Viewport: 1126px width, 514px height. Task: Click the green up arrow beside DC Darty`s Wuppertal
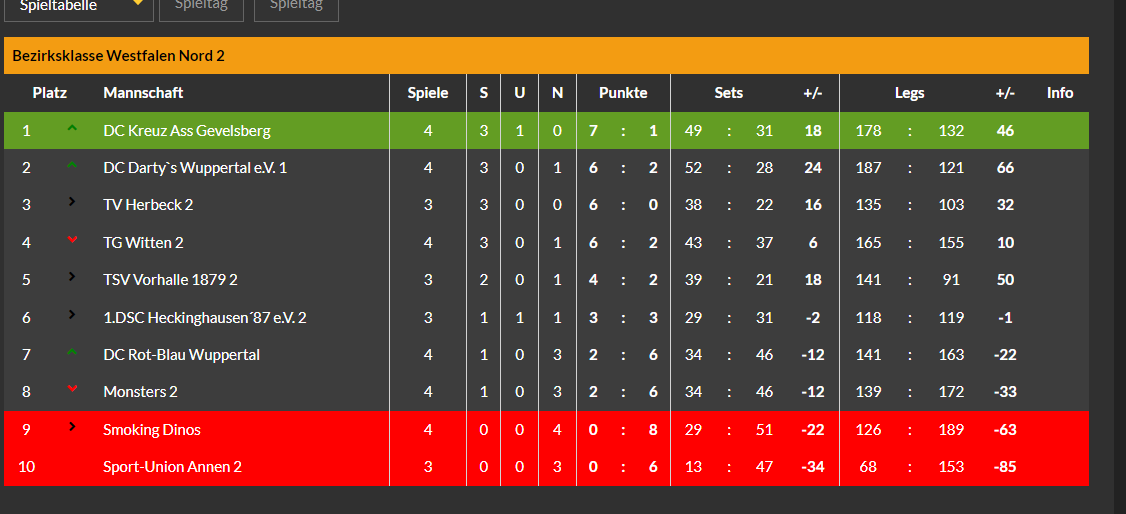tap(72, 165)
